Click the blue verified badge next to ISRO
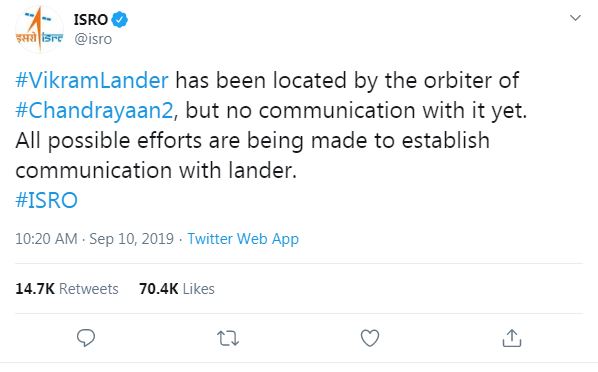The image size is (598, 372). 119,19
